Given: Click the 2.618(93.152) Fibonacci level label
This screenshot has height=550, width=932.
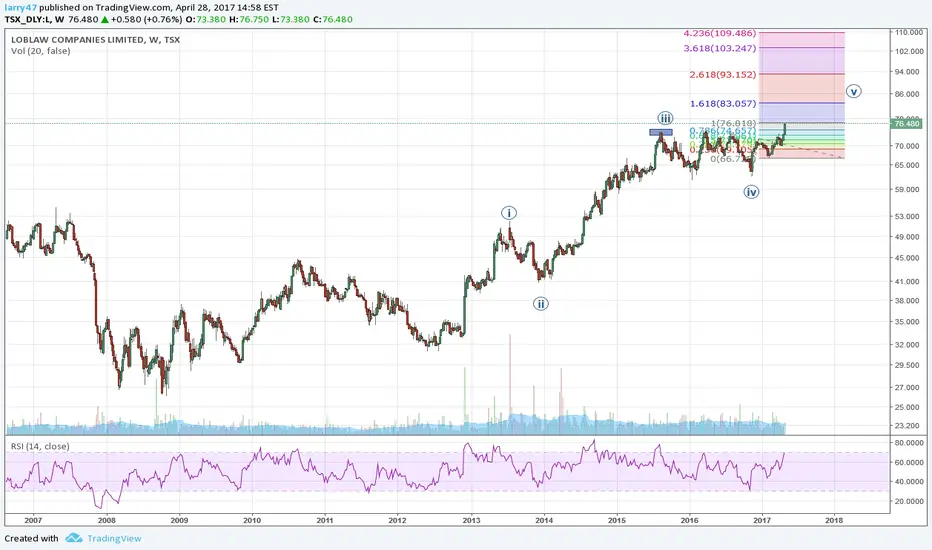Looking at the screenshot, I should (723, 74).
